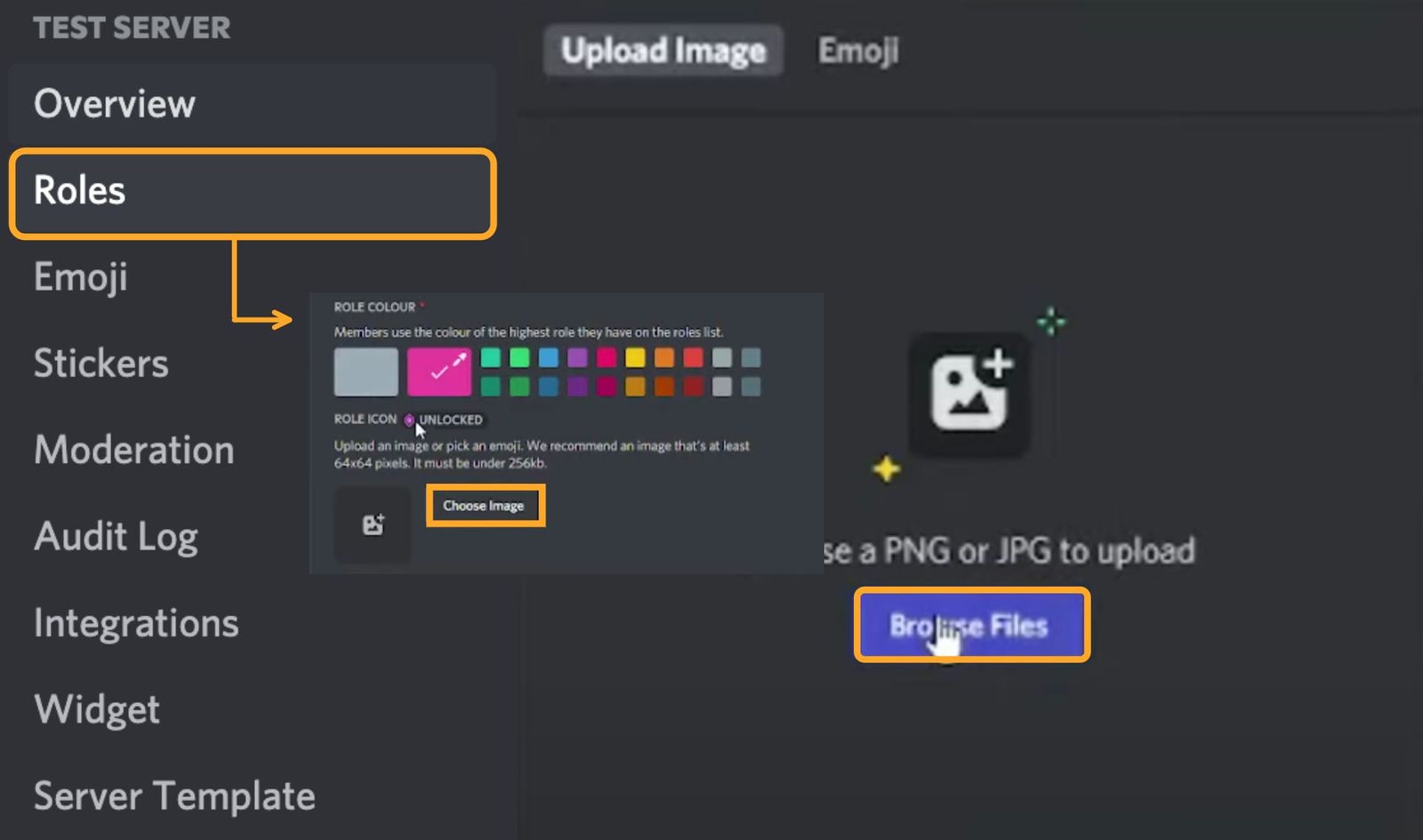This screenshot has width=1423, height=840.
Task: Select the default grey role colour
Action: [x=365, y=371]
